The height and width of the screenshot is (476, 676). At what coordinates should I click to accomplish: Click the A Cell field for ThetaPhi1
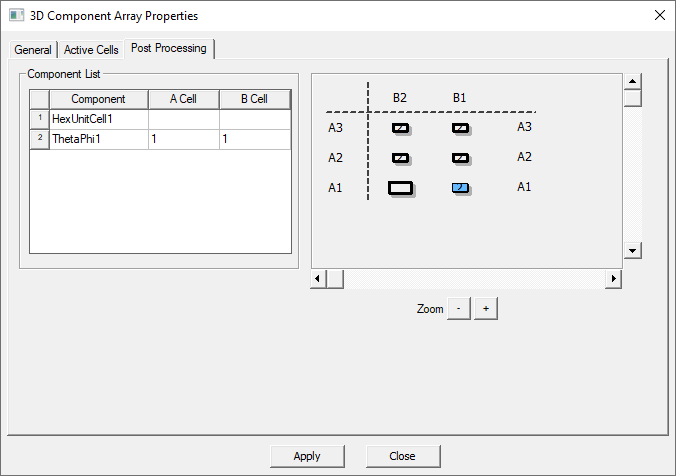(183, 140)
